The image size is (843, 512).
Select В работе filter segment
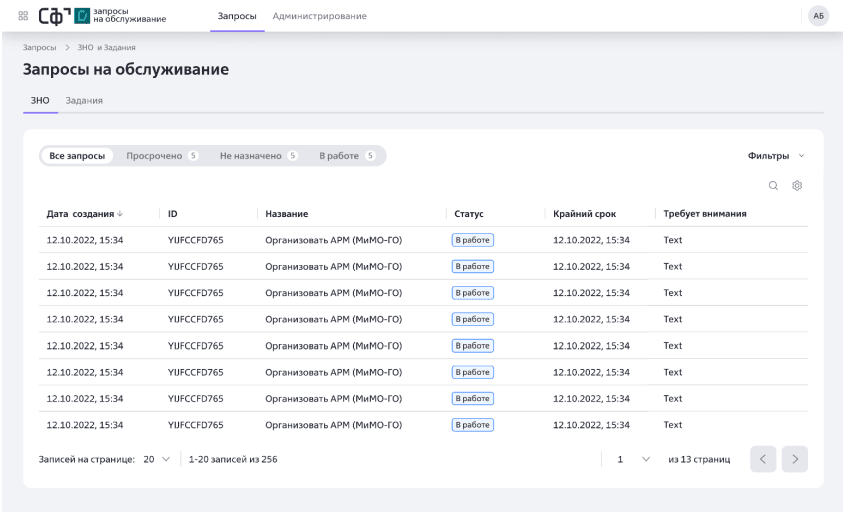[x=347, y=156]
